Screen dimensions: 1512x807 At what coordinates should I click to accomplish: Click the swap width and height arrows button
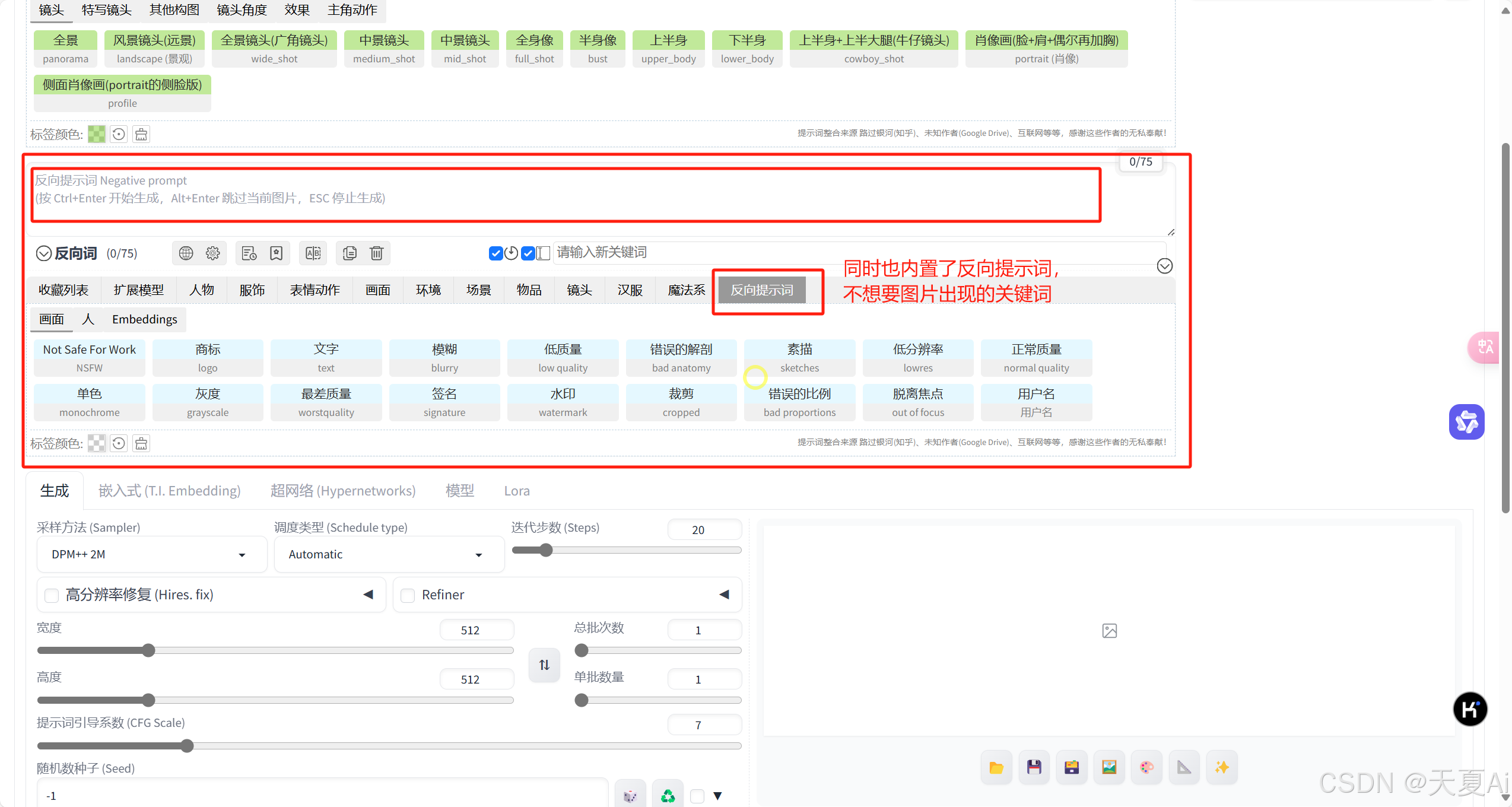[x=544, y=665]
